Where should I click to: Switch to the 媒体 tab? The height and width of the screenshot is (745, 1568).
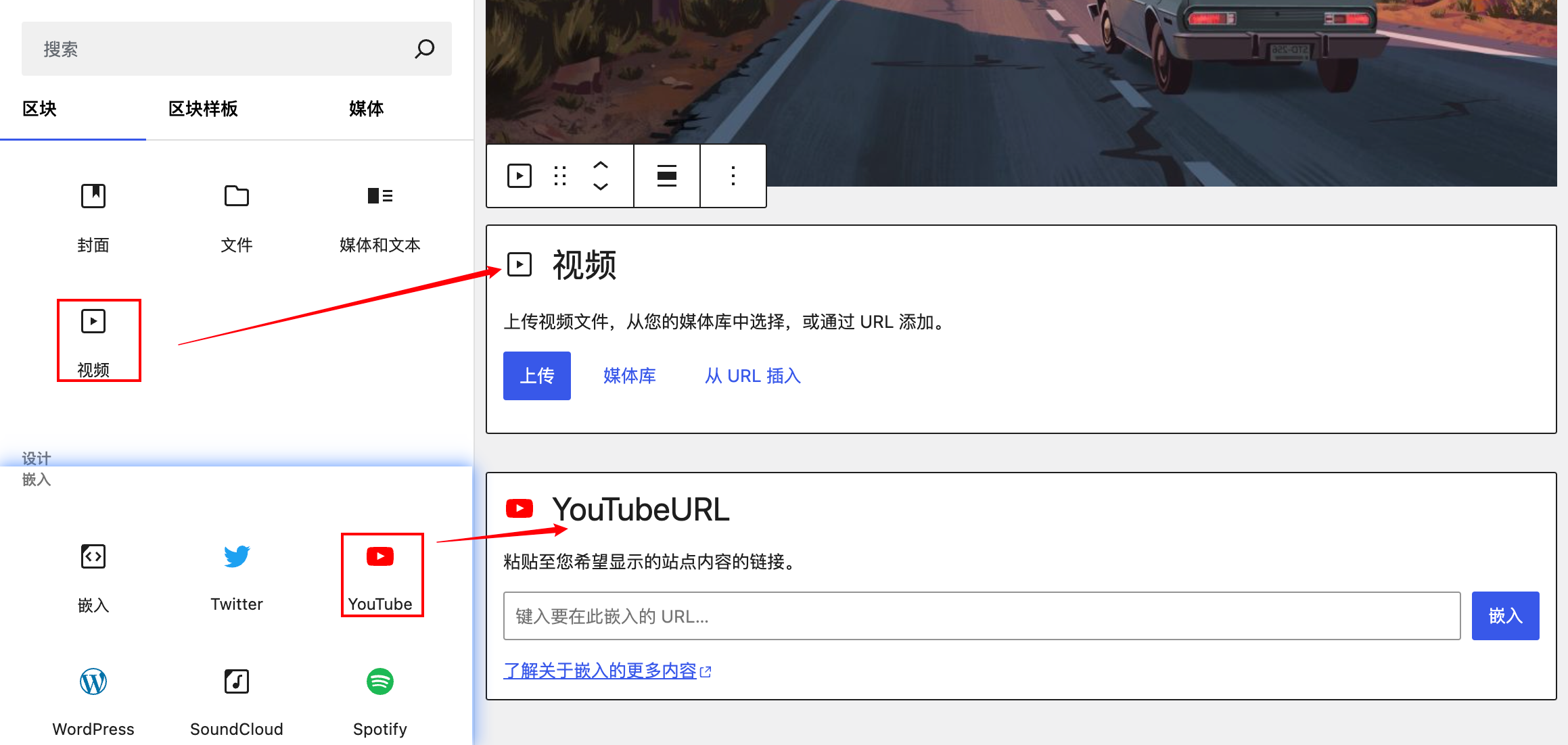click(x=366, y=109)
